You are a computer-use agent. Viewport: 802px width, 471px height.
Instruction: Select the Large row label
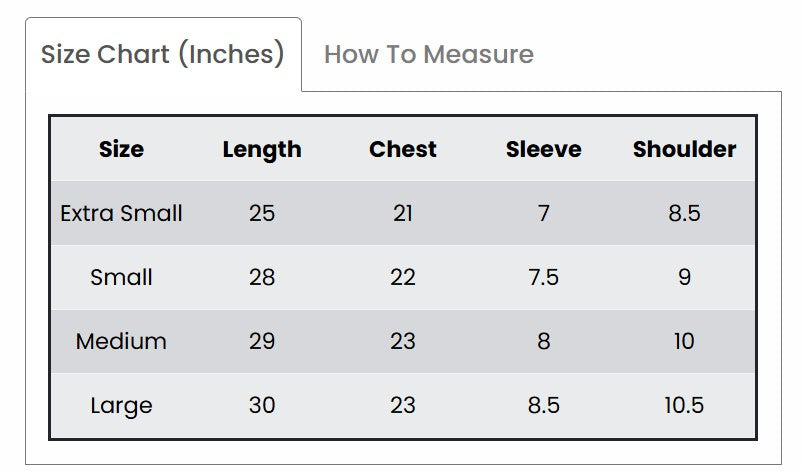(x=121, y=405)
